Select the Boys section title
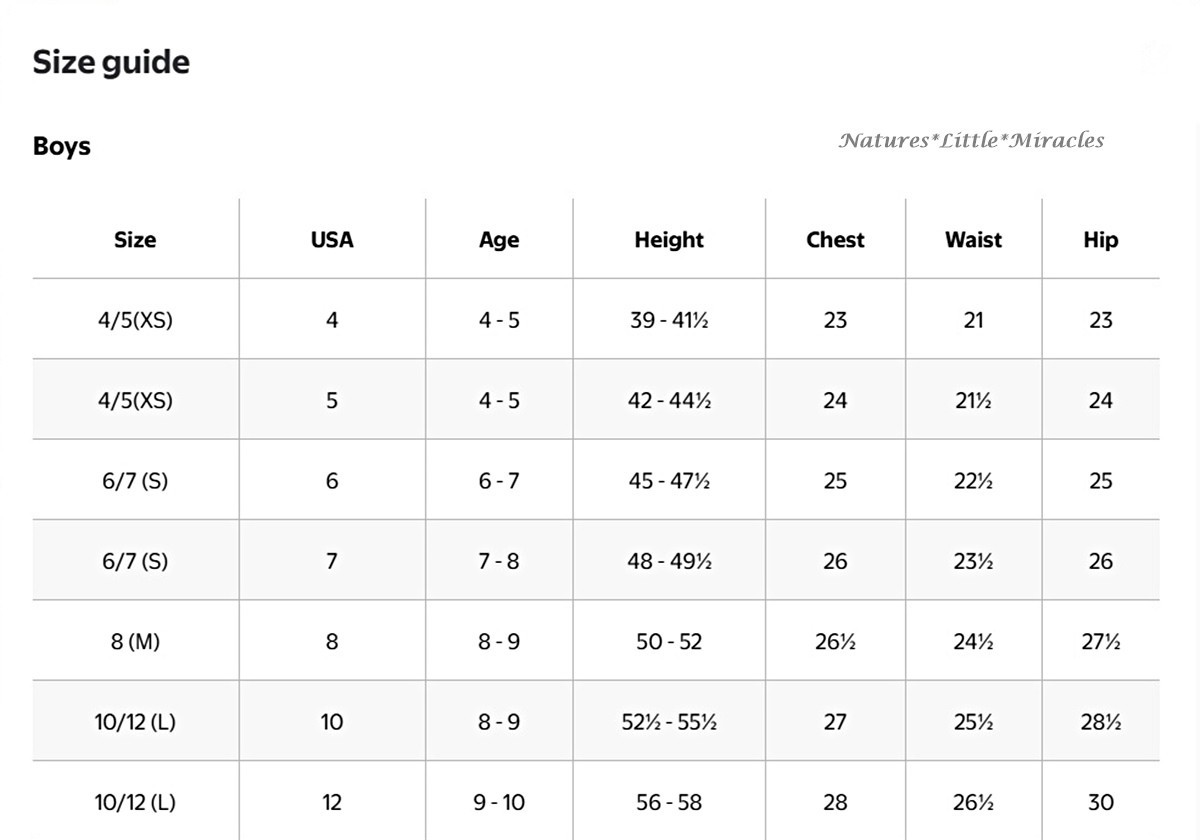The image size is (1200, 840). (62, 146)
